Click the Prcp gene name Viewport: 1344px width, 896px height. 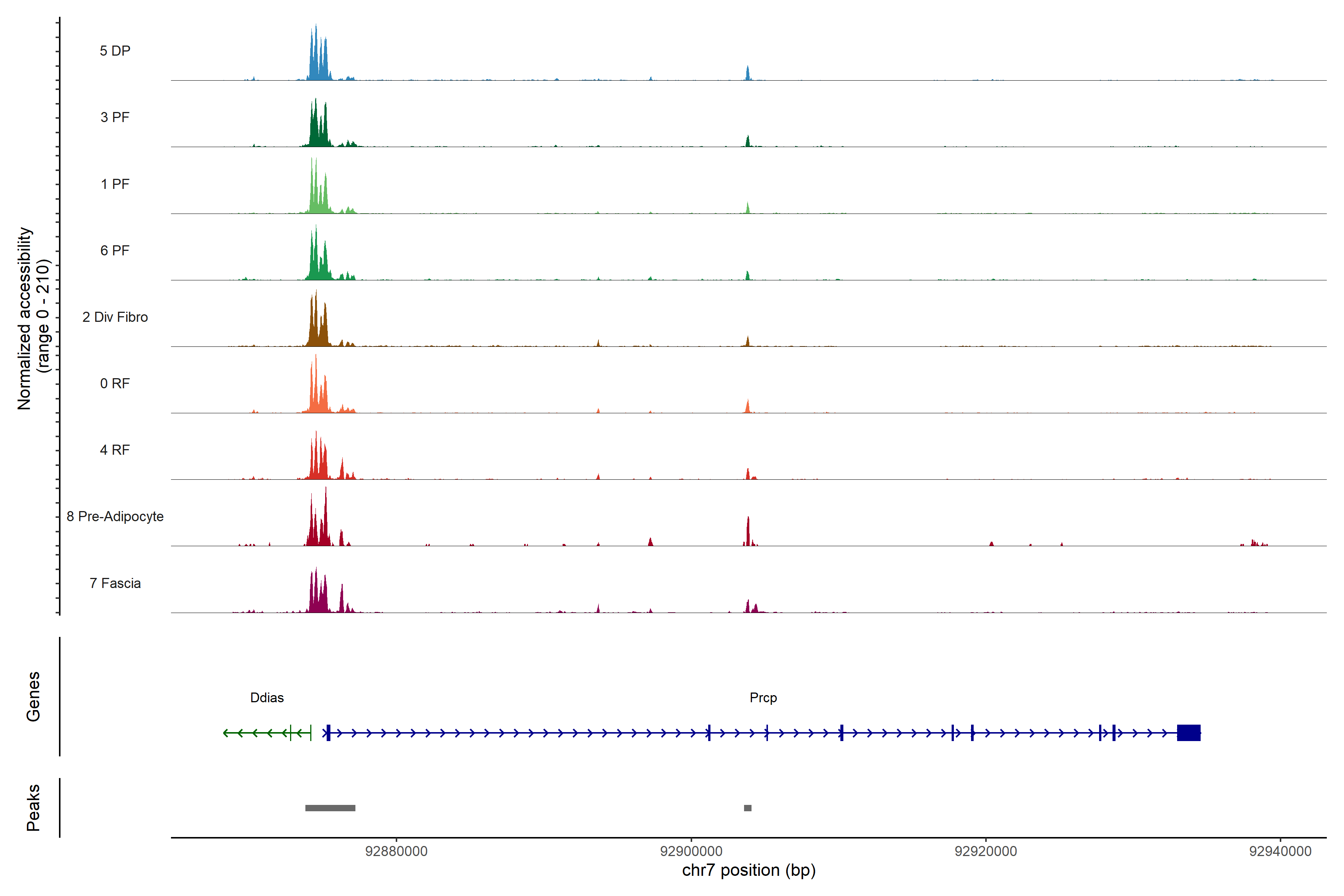tap(763, 698)
